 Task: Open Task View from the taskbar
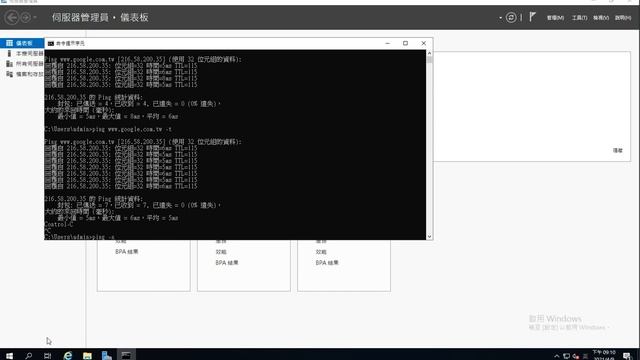pyautogui.click(x=48, y=356)
